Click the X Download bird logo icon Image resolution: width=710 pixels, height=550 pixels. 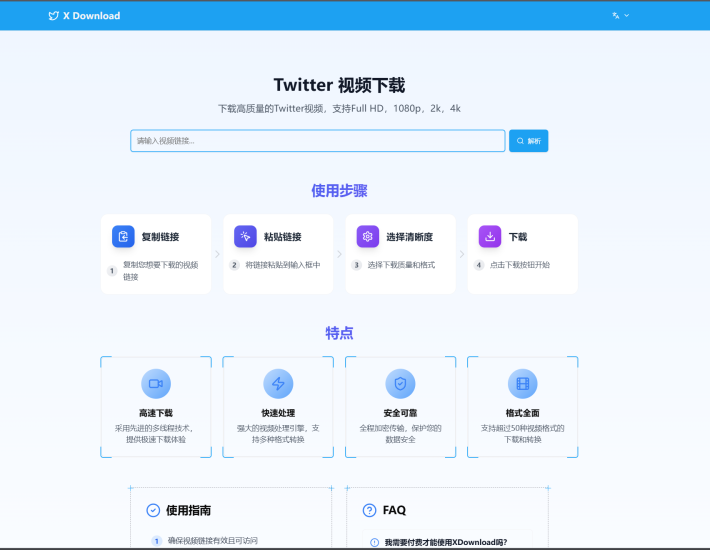tap(53, 16)
